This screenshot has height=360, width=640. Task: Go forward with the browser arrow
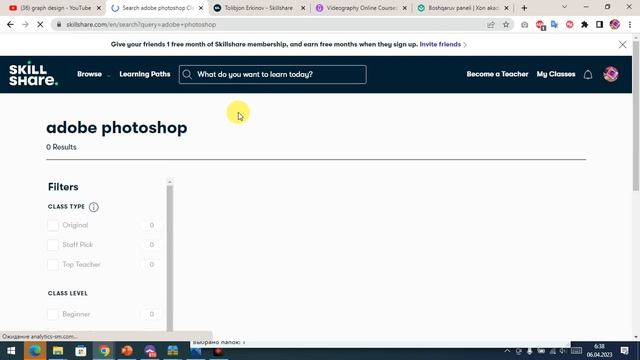click(x=25, y=24)
